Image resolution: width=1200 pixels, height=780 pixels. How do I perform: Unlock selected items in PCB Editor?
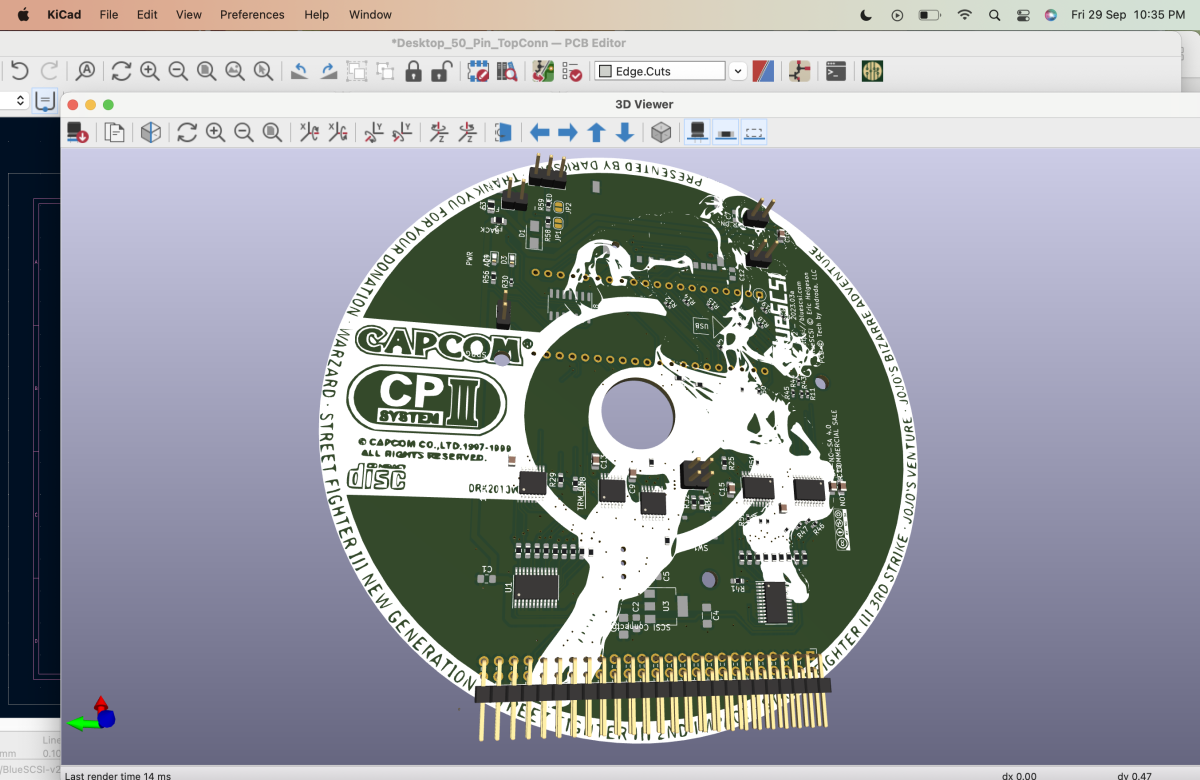[x=441, y=71]
